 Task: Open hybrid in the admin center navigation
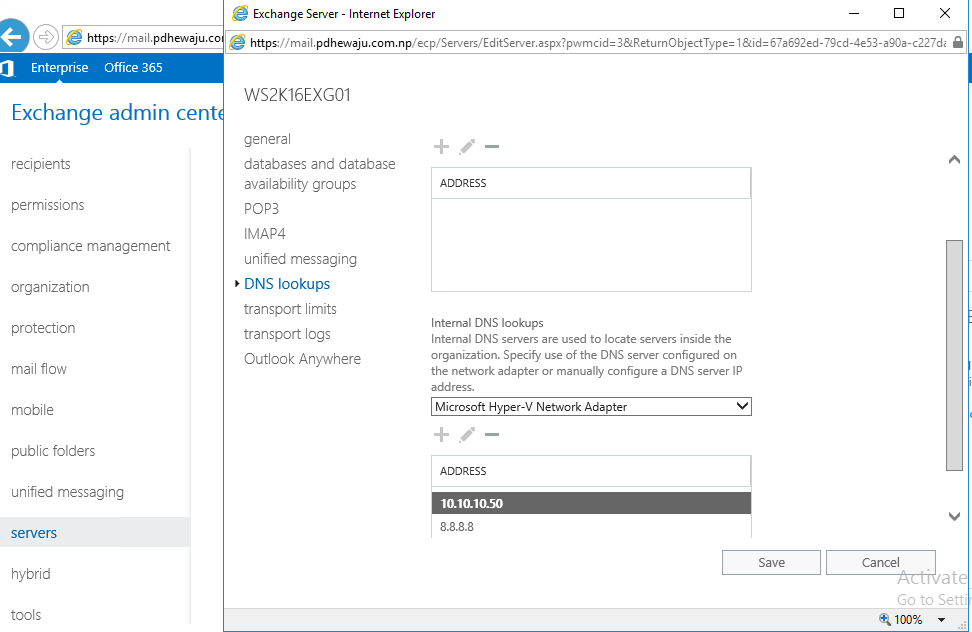31,574
